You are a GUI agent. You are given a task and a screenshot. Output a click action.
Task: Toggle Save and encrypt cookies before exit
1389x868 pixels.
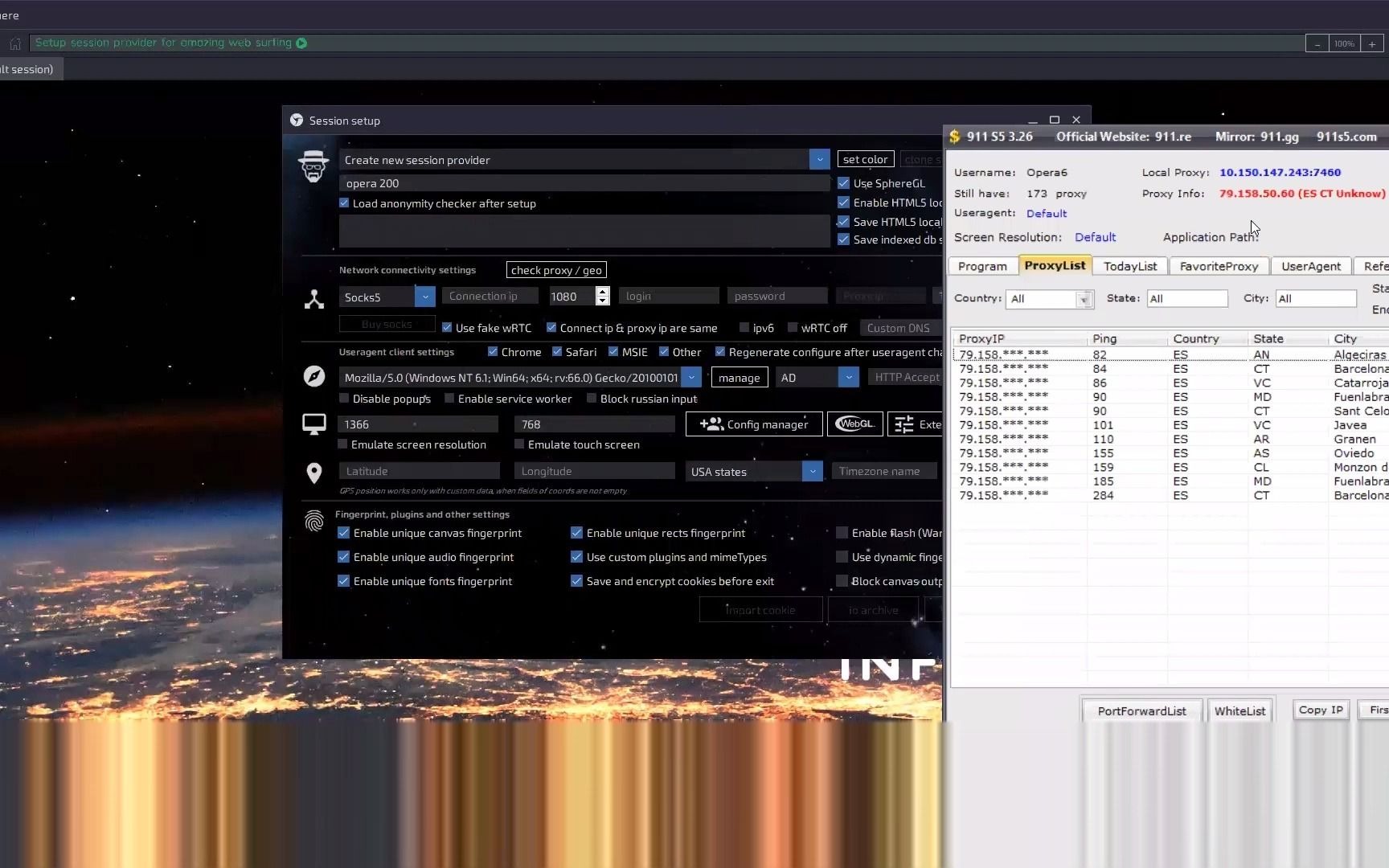[x=576, y=581]
